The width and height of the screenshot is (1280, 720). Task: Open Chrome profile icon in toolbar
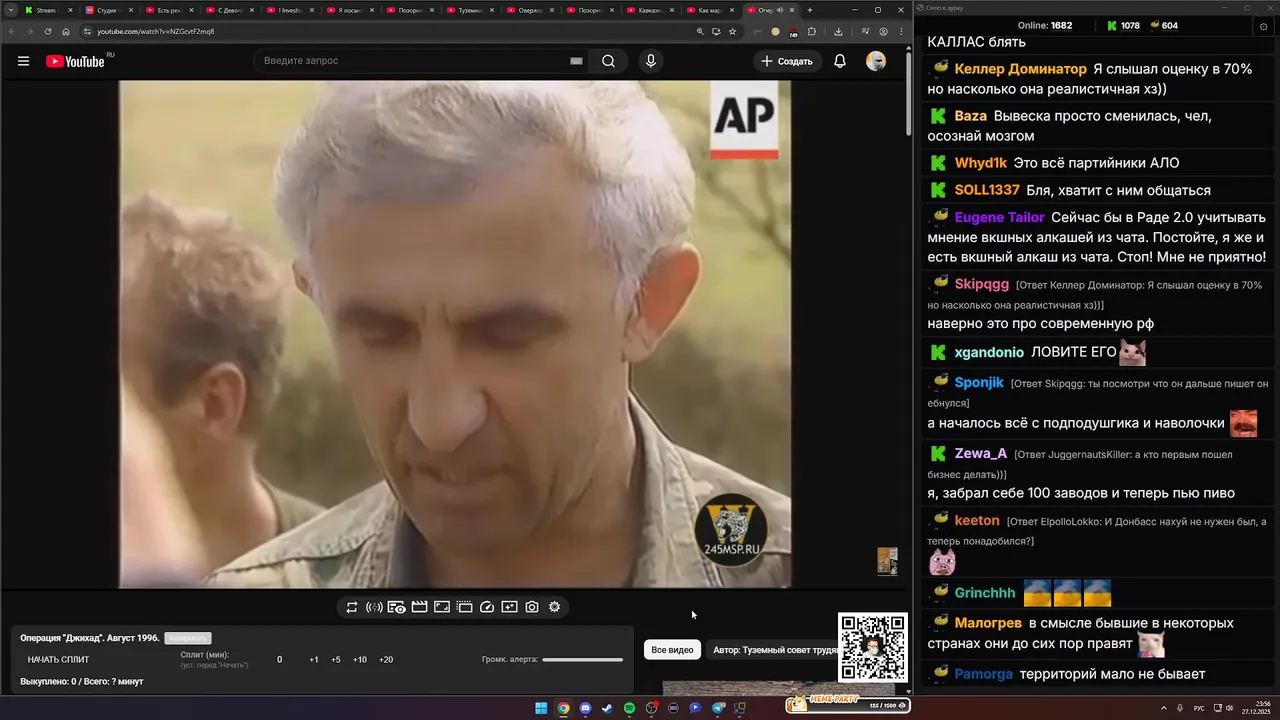point(883,31)
